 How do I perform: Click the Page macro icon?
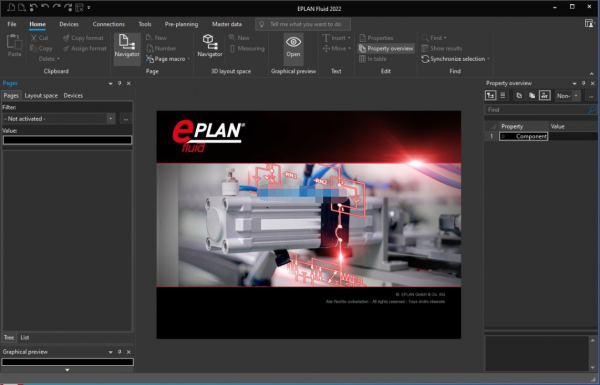[x=150, y=59]
